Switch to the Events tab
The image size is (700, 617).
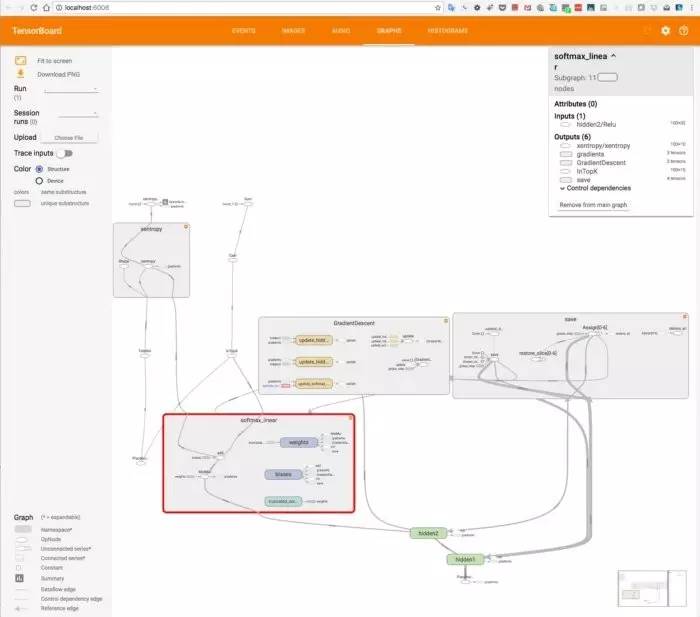(244, 30)
